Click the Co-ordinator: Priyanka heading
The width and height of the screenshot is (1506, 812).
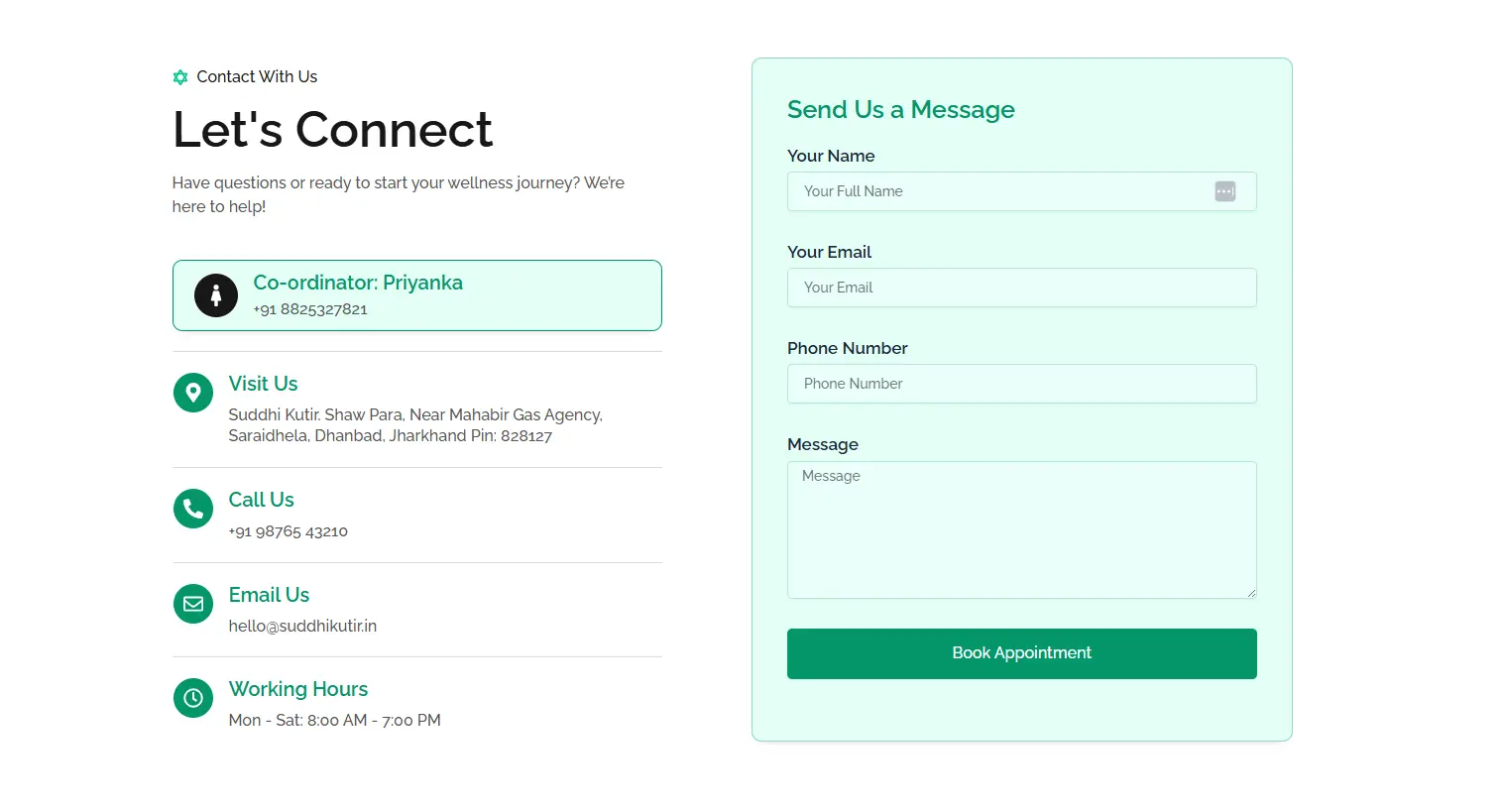(x=358, y=283)
